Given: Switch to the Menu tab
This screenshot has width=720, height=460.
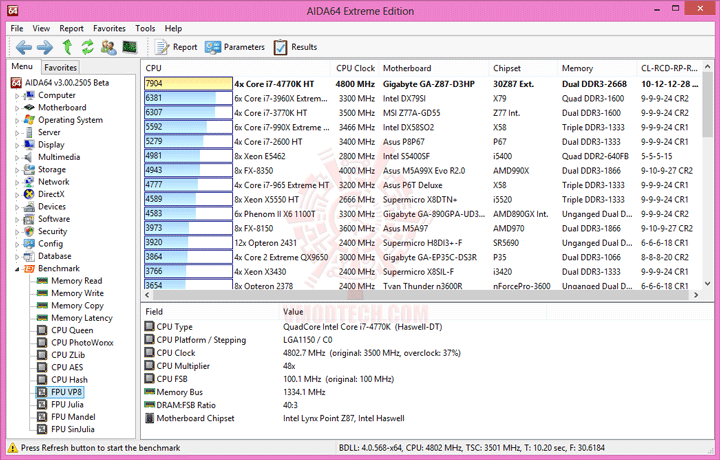Looking at the screenshot, I should tap(22, 67).
